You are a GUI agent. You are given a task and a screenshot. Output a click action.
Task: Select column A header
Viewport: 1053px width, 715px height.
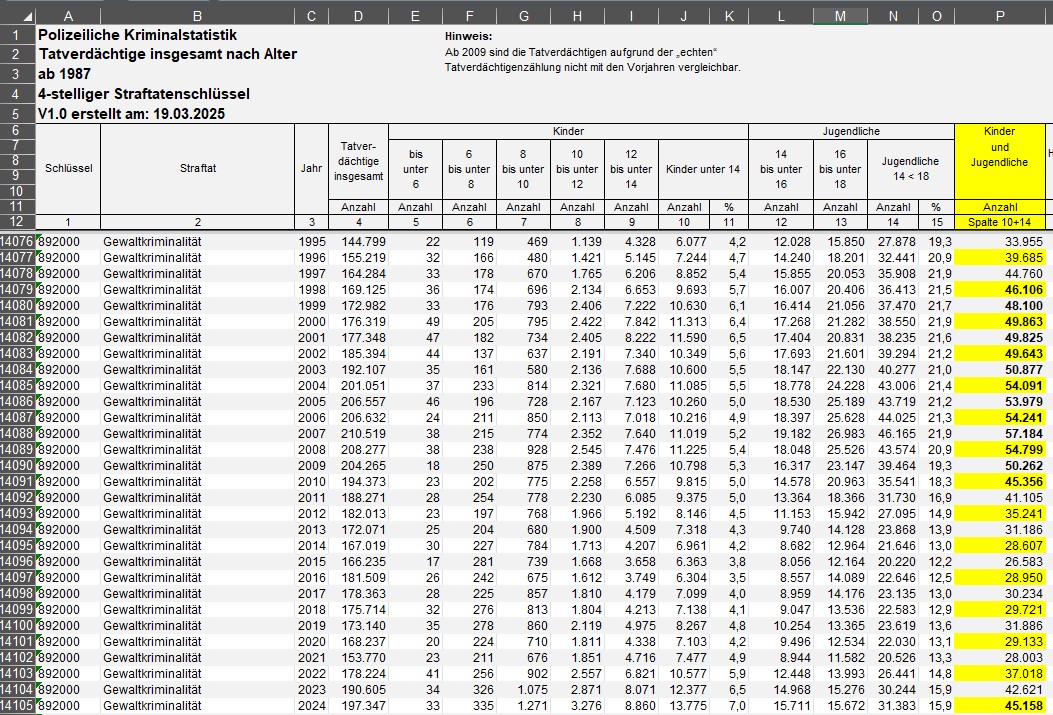click(68, 16)
